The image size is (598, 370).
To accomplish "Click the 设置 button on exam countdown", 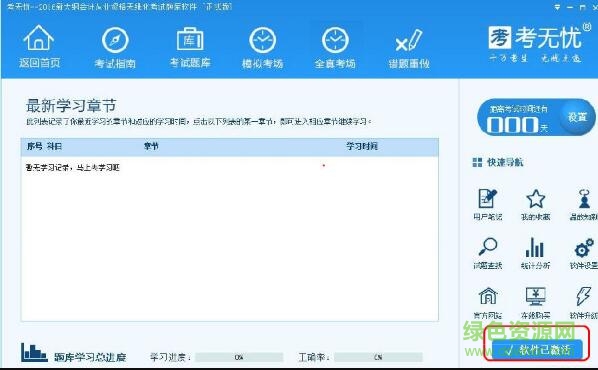I will (577, 117).
